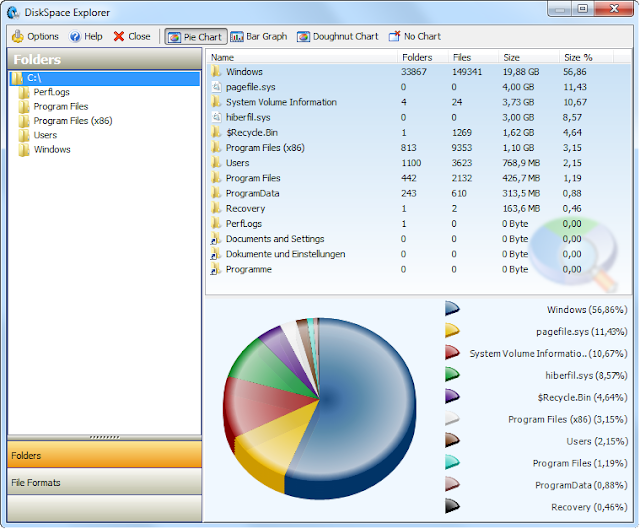Click the yellow pagefile.sys legend swatch
The width and height of the screenshot is (640, 529).
pos(452,331)
